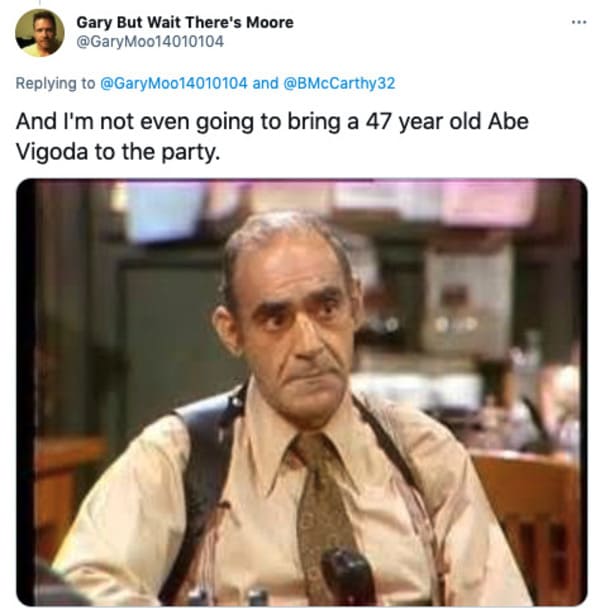Visit the @BMcCarthy32 profile mention
The width and height of the screenshot is (600, 614).
[x=339, y=83]
